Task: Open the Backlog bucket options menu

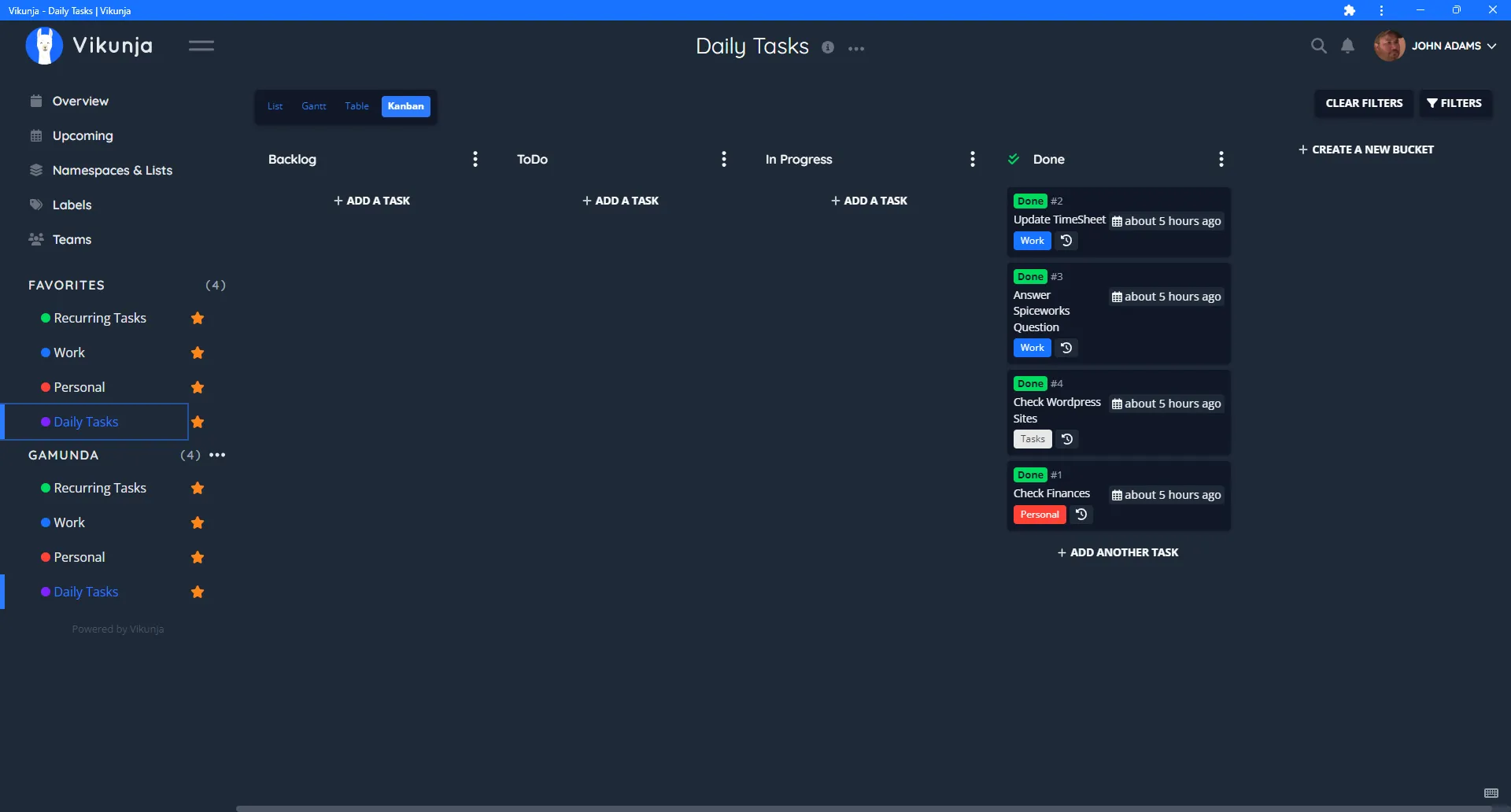Action: 475,159
